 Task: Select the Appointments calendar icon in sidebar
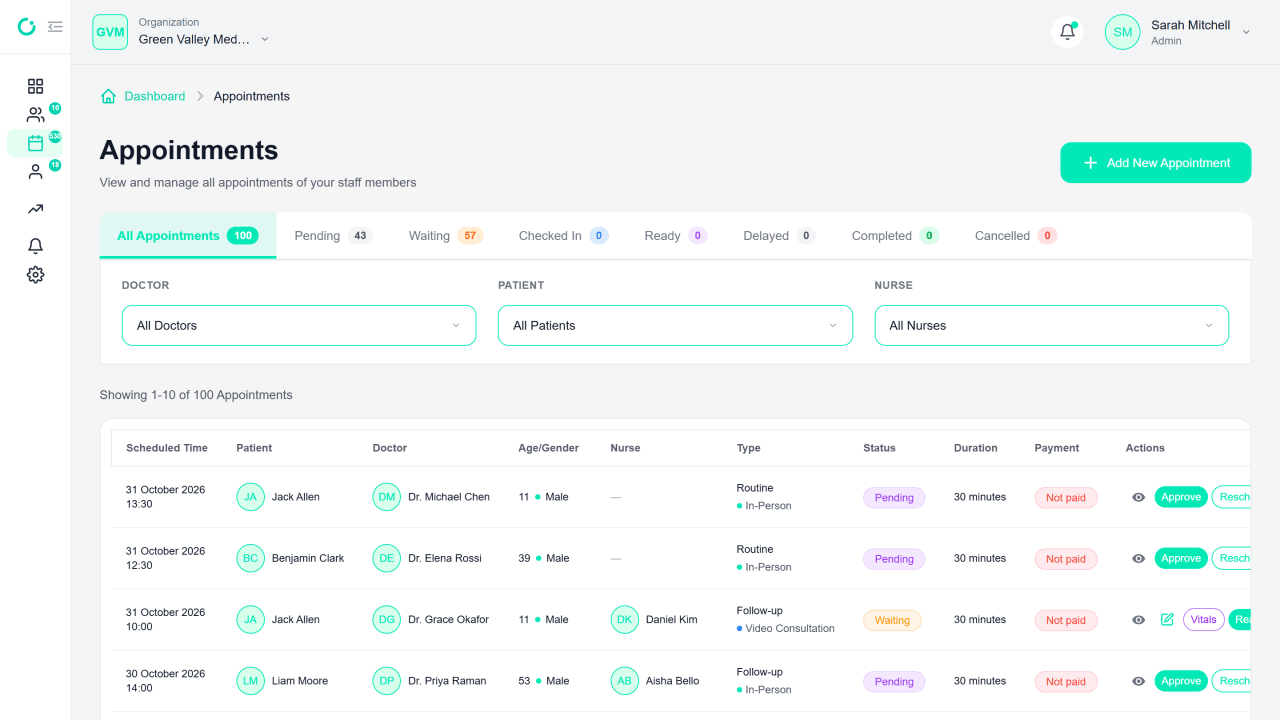35,143
